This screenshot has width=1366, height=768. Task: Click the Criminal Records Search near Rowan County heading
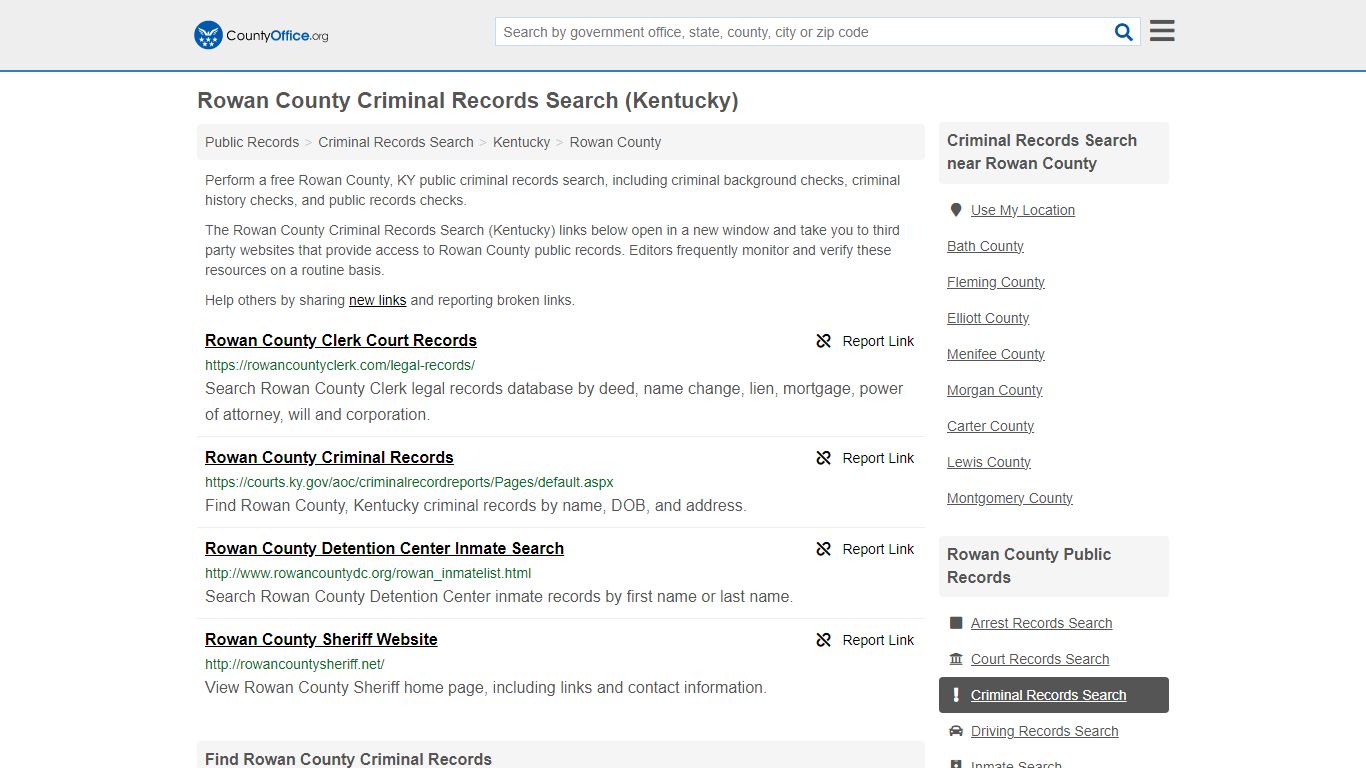click(1042, 152)
